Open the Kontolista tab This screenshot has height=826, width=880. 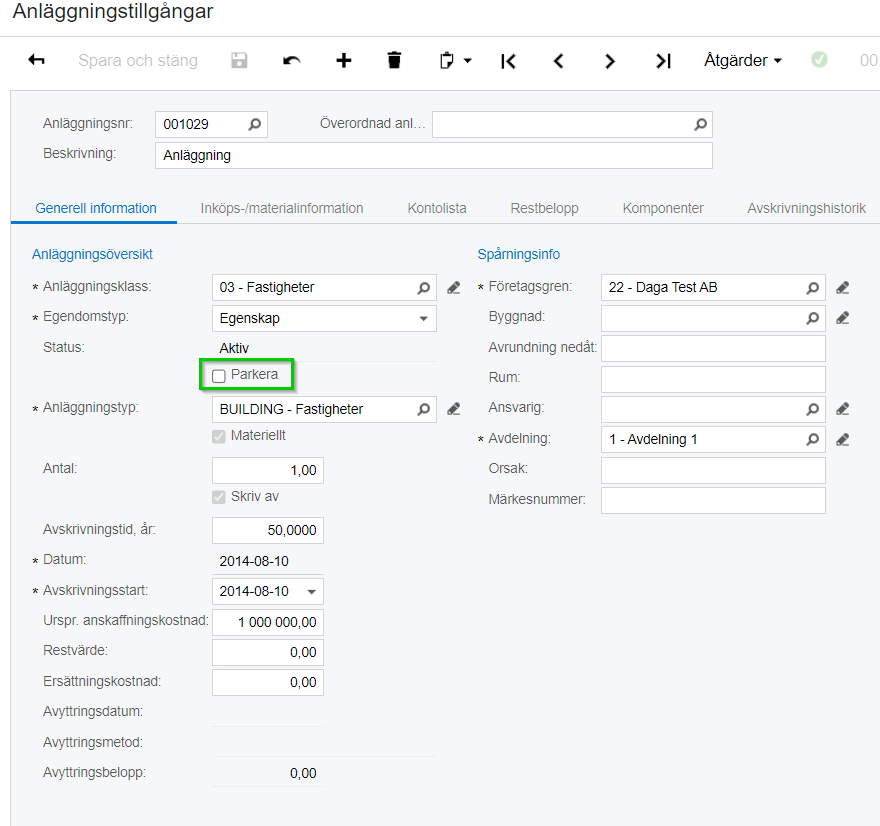(x=437, y=208)
